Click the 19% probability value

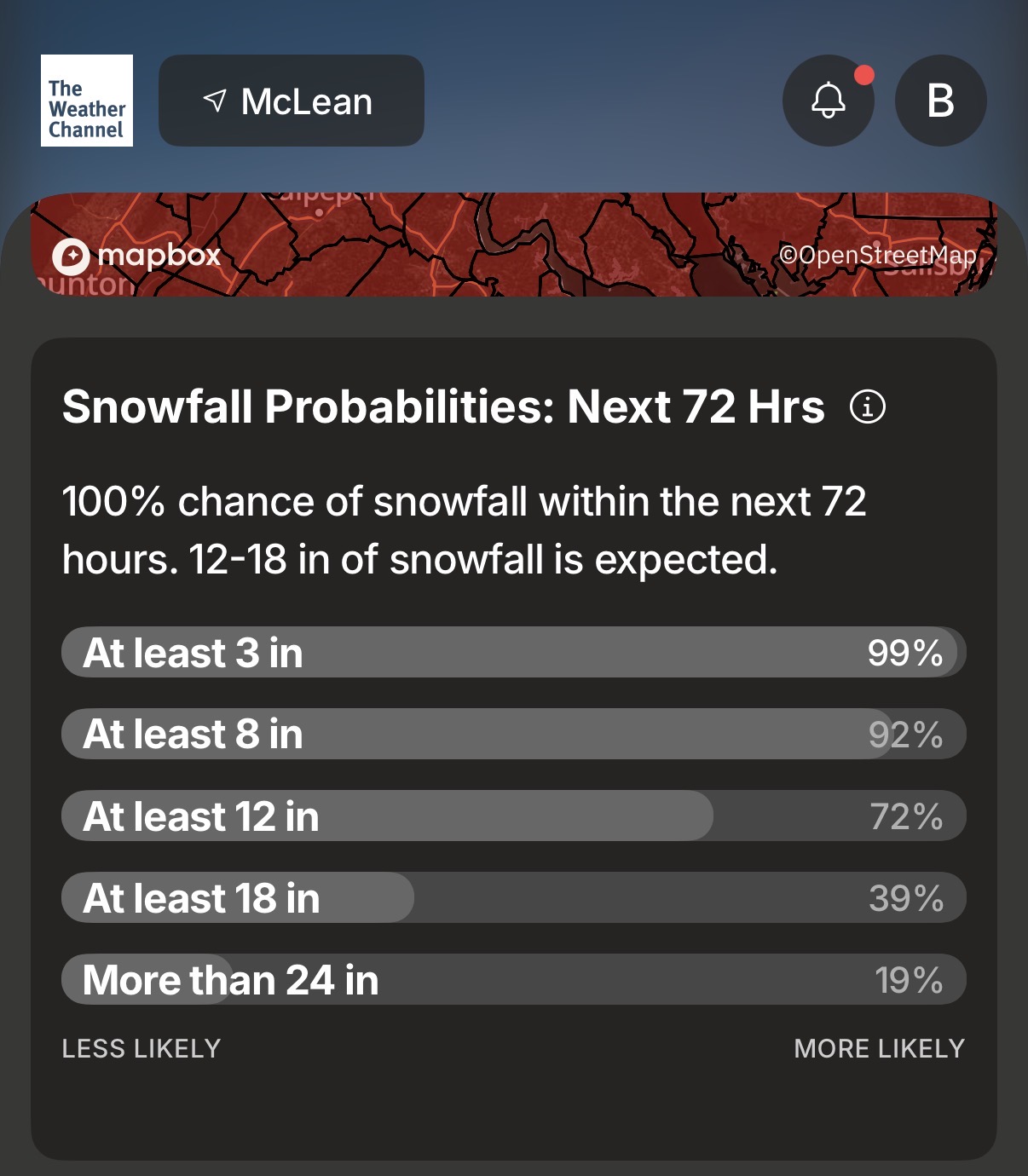tap(908, 980)
